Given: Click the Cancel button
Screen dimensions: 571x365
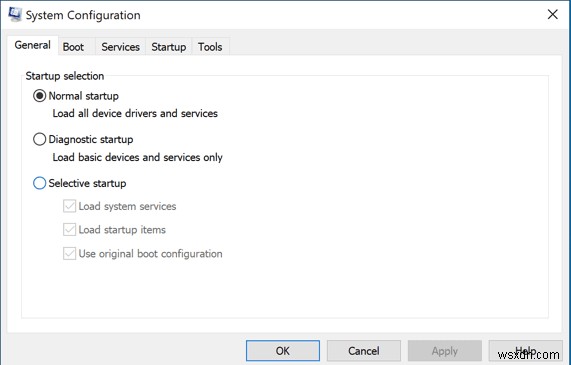Looking at the screenshot, I should pyautogui.click(x=364, y=351).
